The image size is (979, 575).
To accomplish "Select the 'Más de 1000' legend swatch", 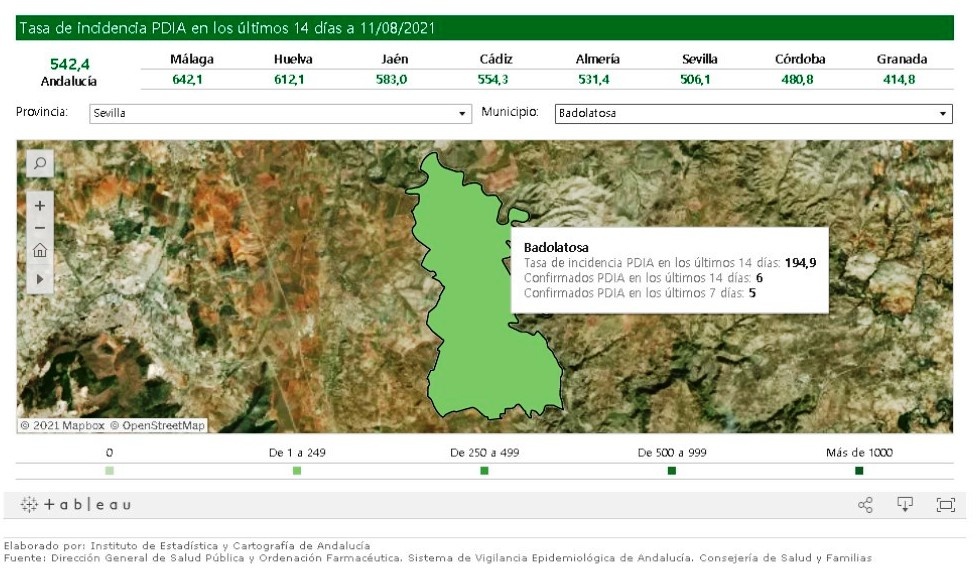I will [x=859, y=471].
